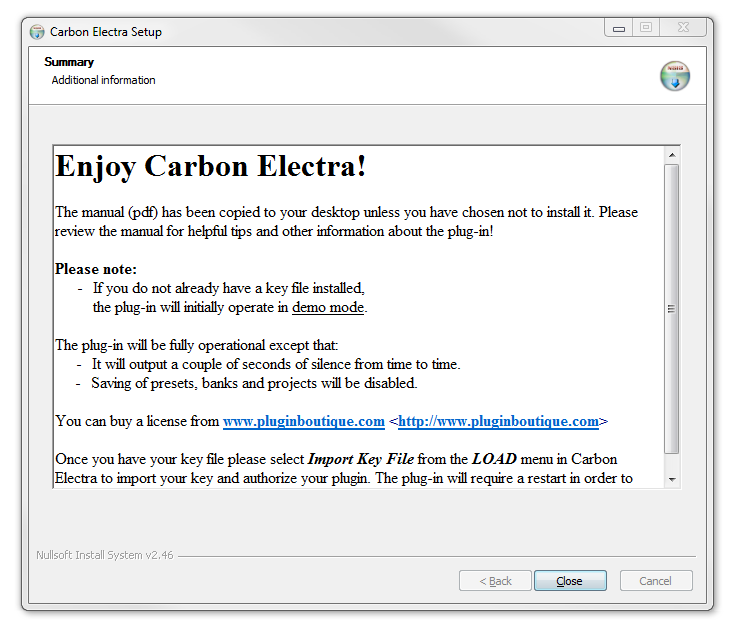Click the 'Enjoy Carbon Electra!' heading
The height and width of the screenshot is (627, 742).
click(211, 167)
